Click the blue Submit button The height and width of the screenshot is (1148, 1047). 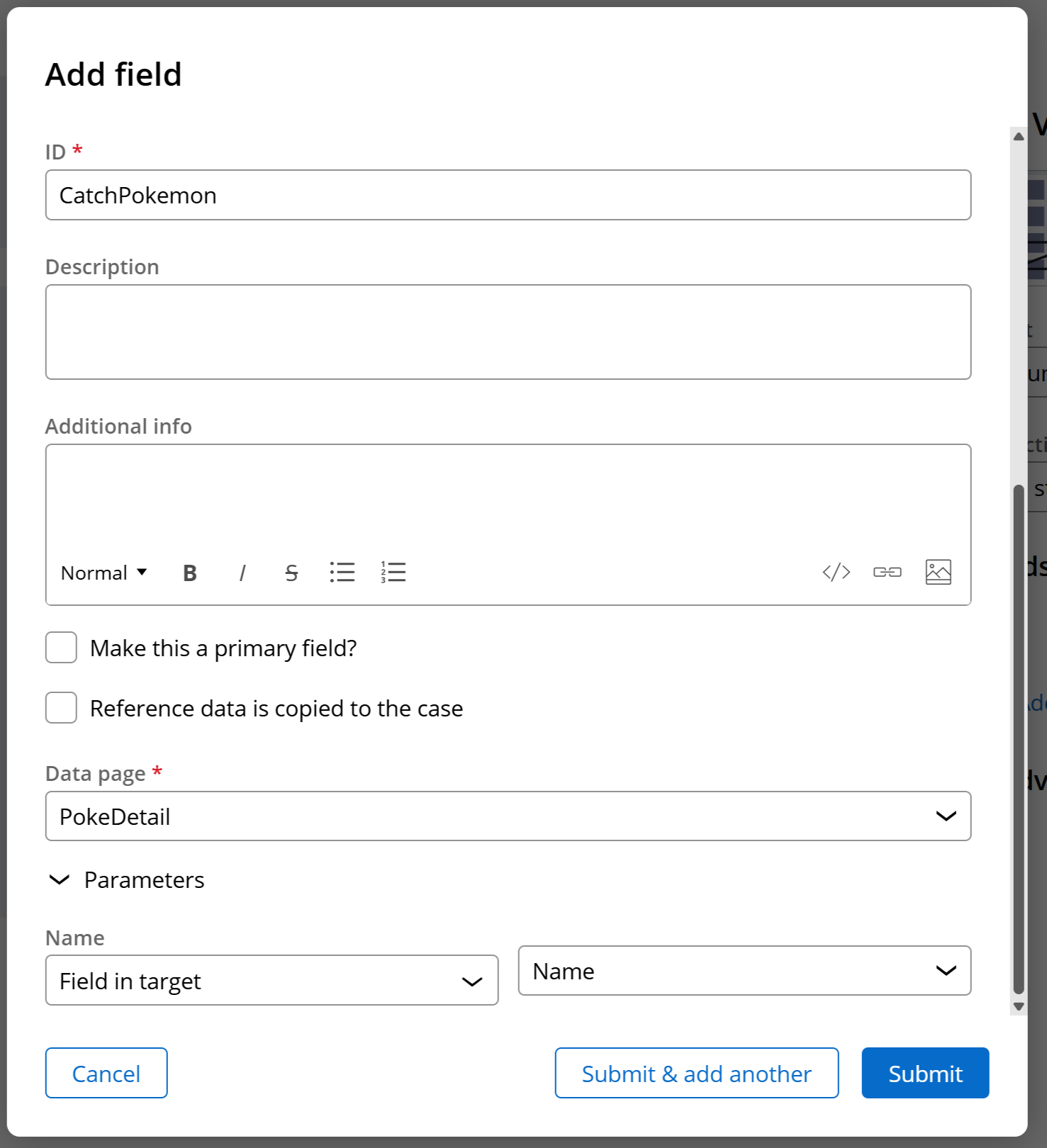(x=925, y=1074)
